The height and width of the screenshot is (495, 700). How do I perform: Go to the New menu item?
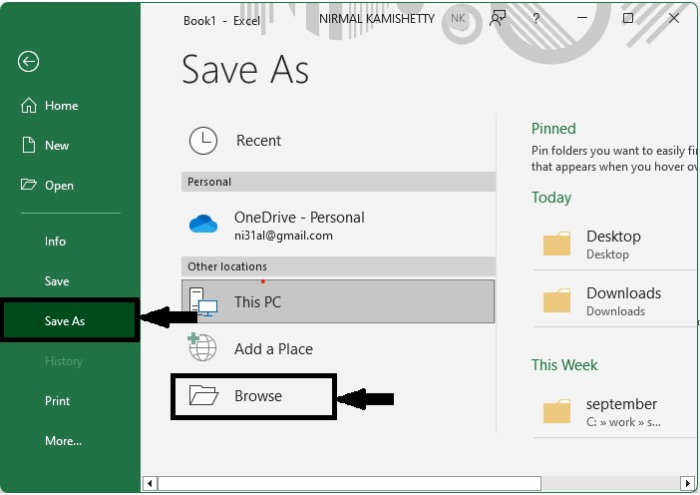click(x=57, y=146)
